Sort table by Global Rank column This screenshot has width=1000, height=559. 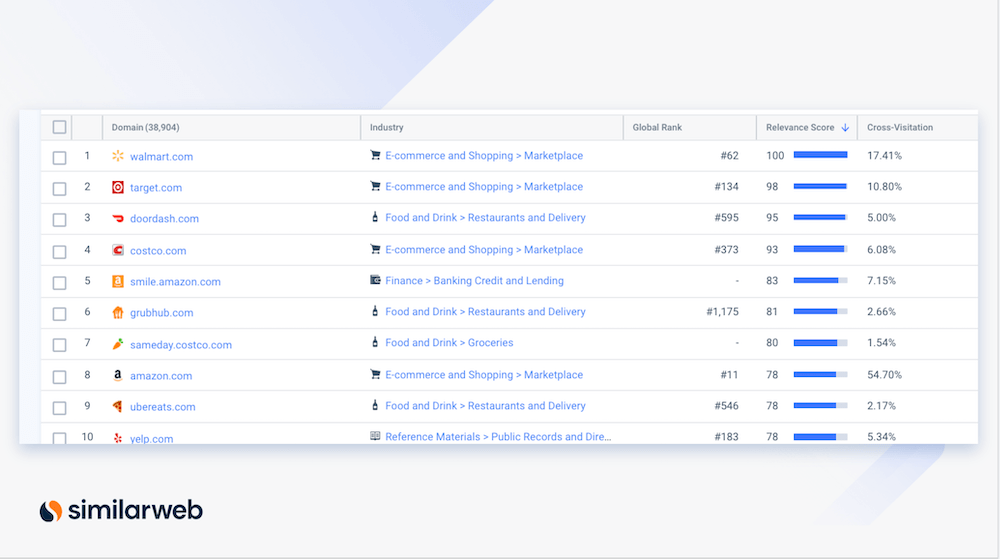click(657, 128)
